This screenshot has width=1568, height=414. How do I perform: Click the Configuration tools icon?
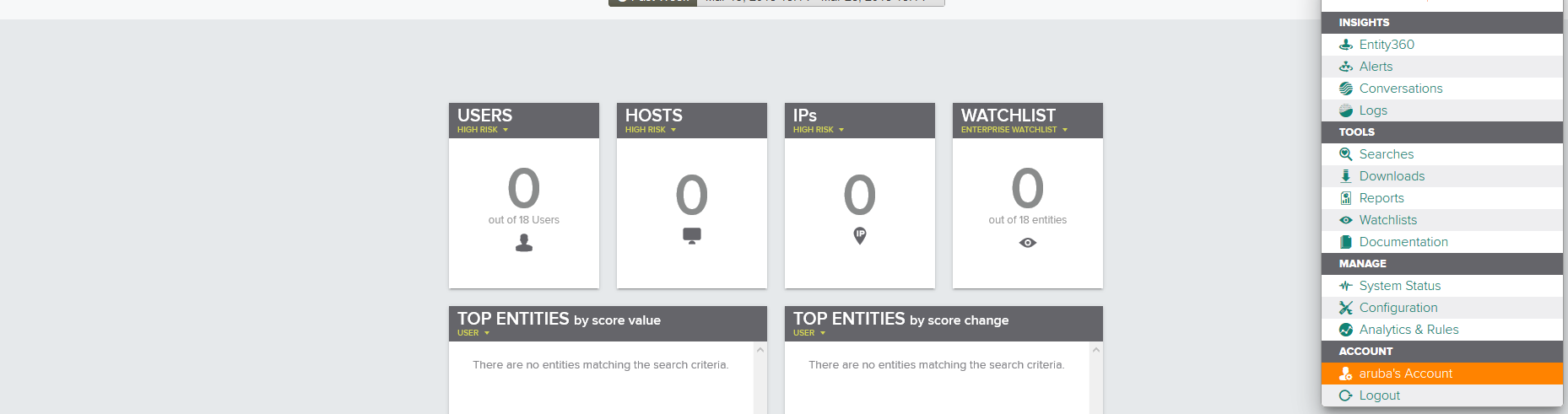click(1346, 308)
